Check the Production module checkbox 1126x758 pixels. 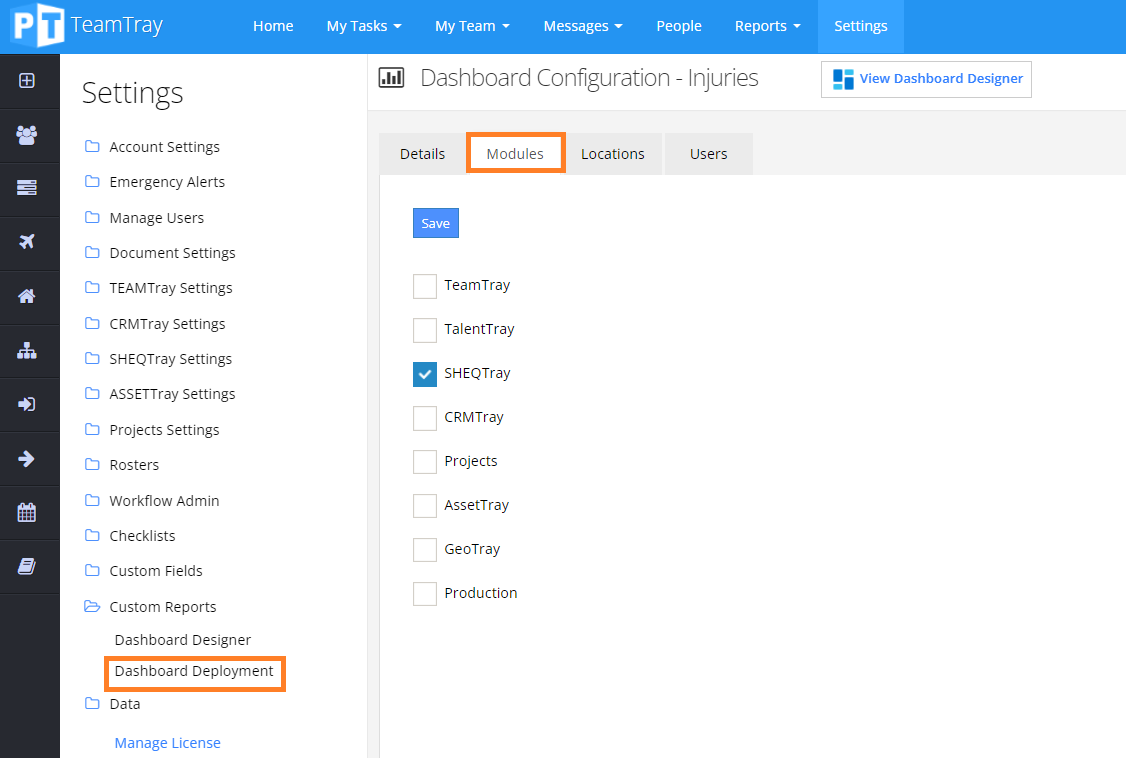pos(424,592)
